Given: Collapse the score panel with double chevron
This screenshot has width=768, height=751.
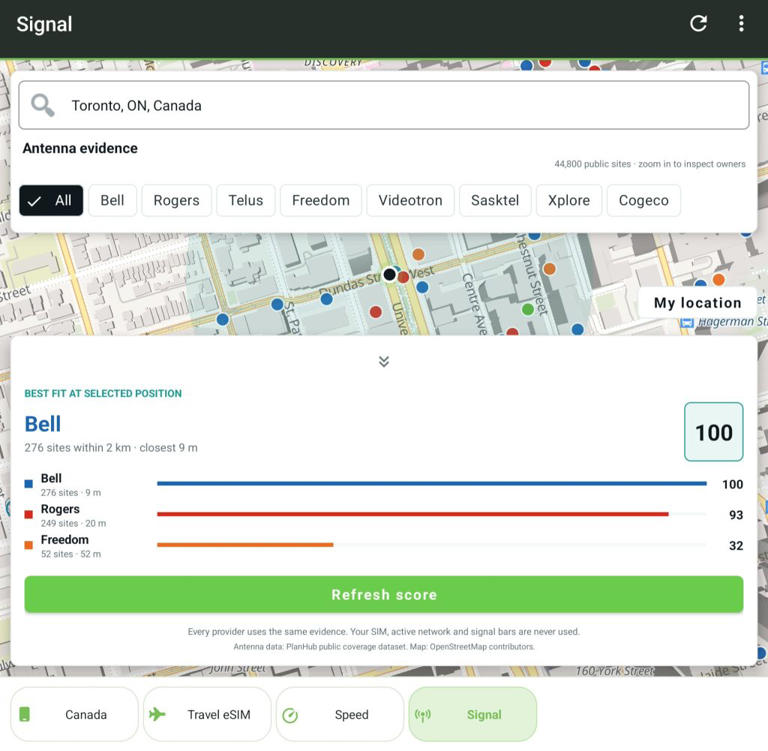Looking at the screenshot, I should [384, 362].
